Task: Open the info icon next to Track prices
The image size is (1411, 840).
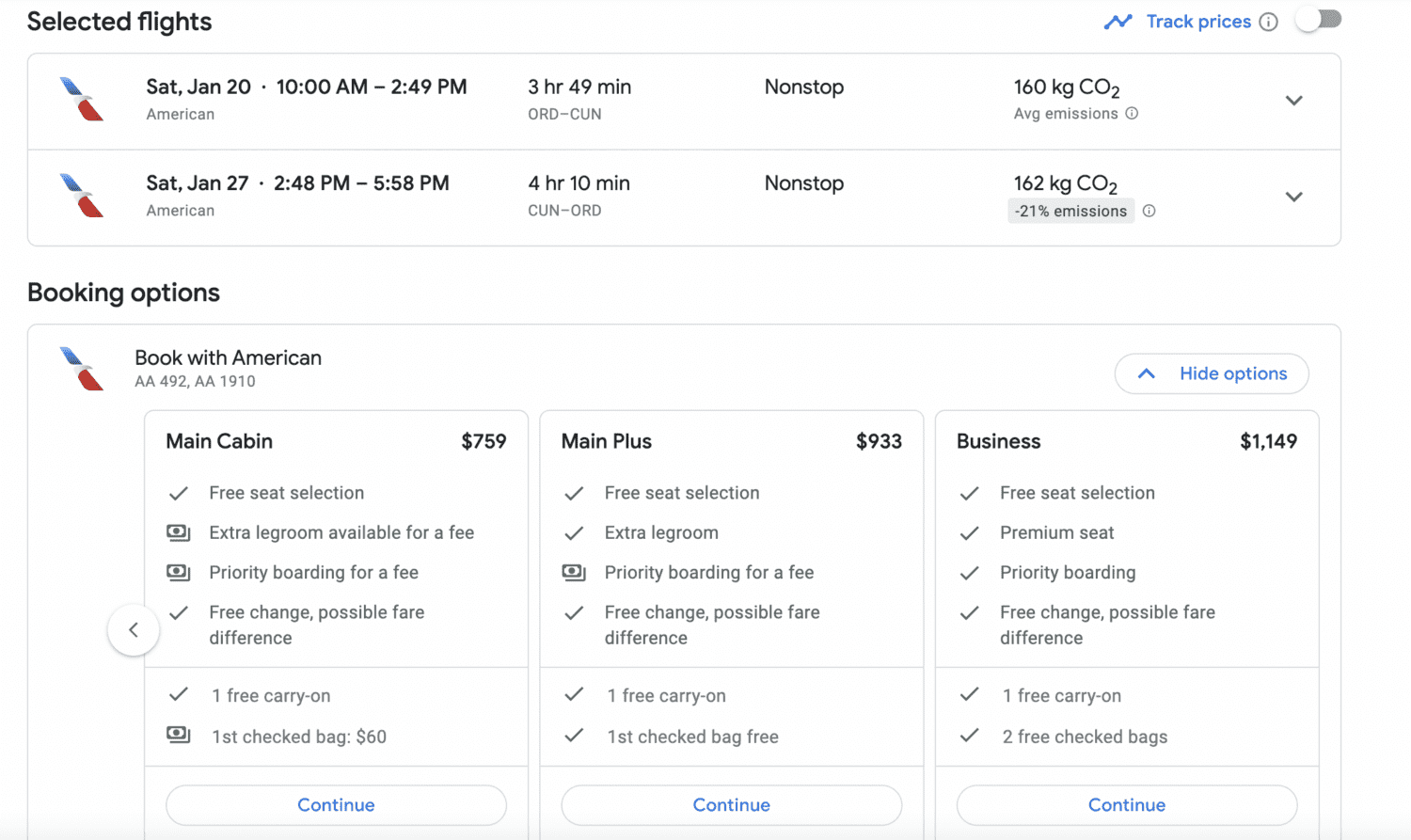Action: (1268, 21)
